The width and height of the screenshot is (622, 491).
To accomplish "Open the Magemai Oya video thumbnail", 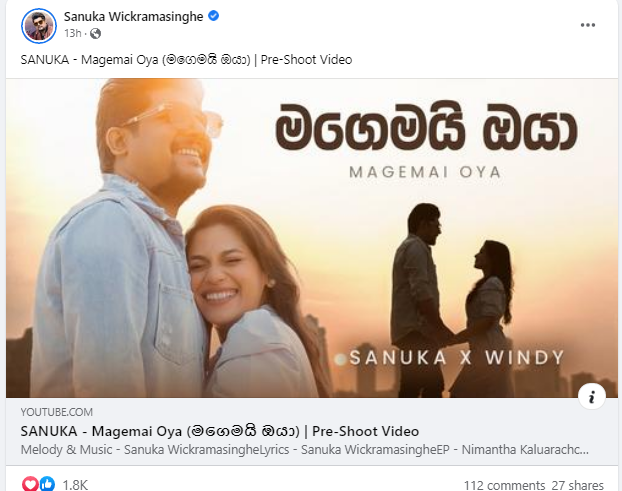I will tap(312, 238).
